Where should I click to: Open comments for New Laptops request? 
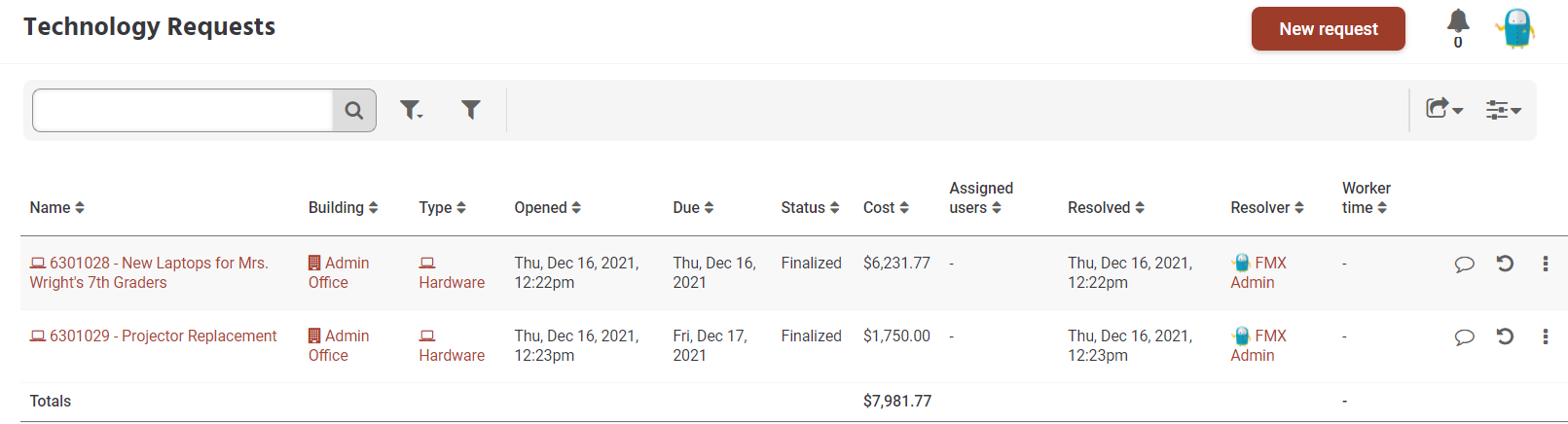tap(1464, 264)
